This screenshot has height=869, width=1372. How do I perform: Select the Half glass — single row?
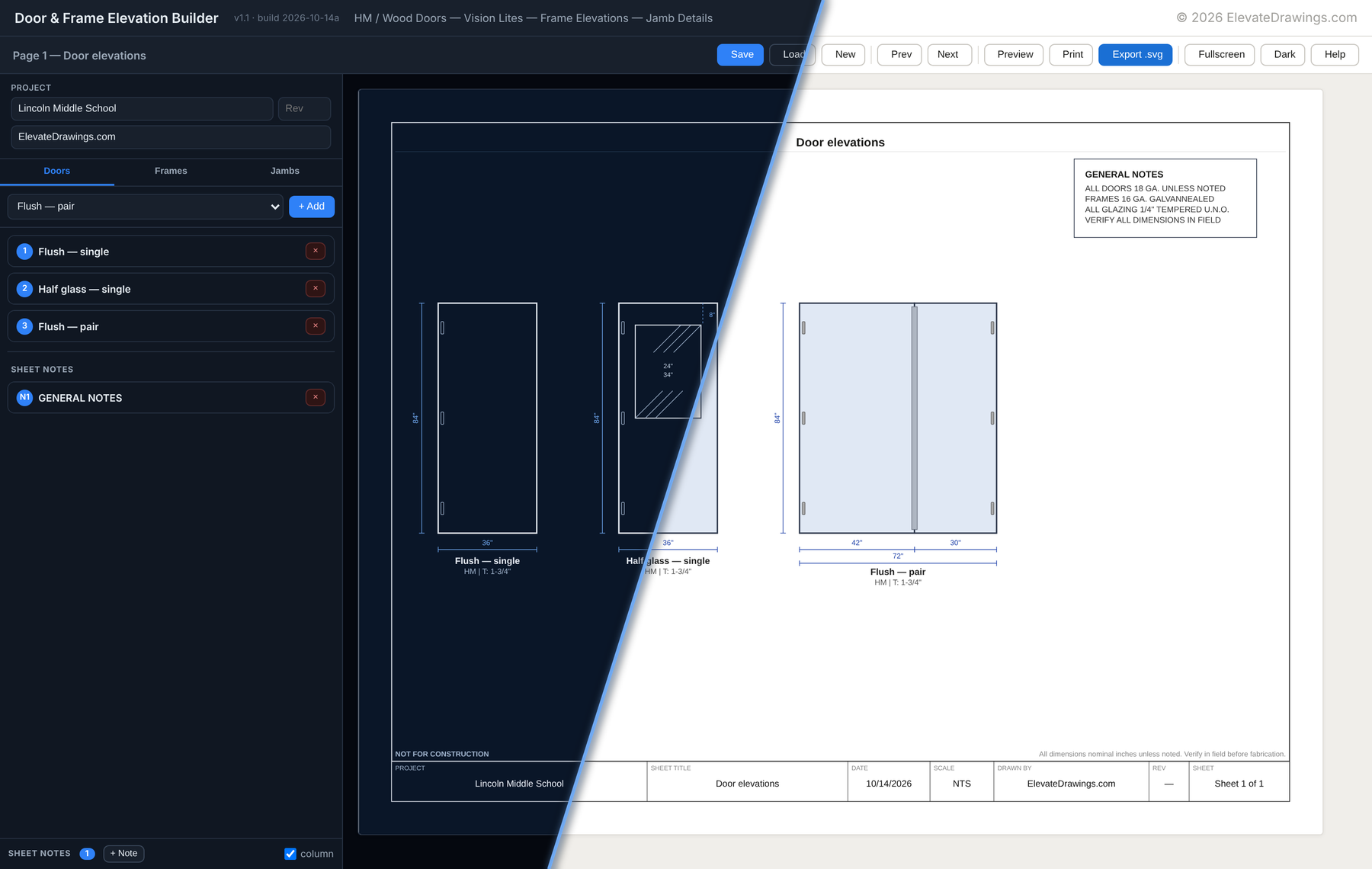tap(171, 288)
